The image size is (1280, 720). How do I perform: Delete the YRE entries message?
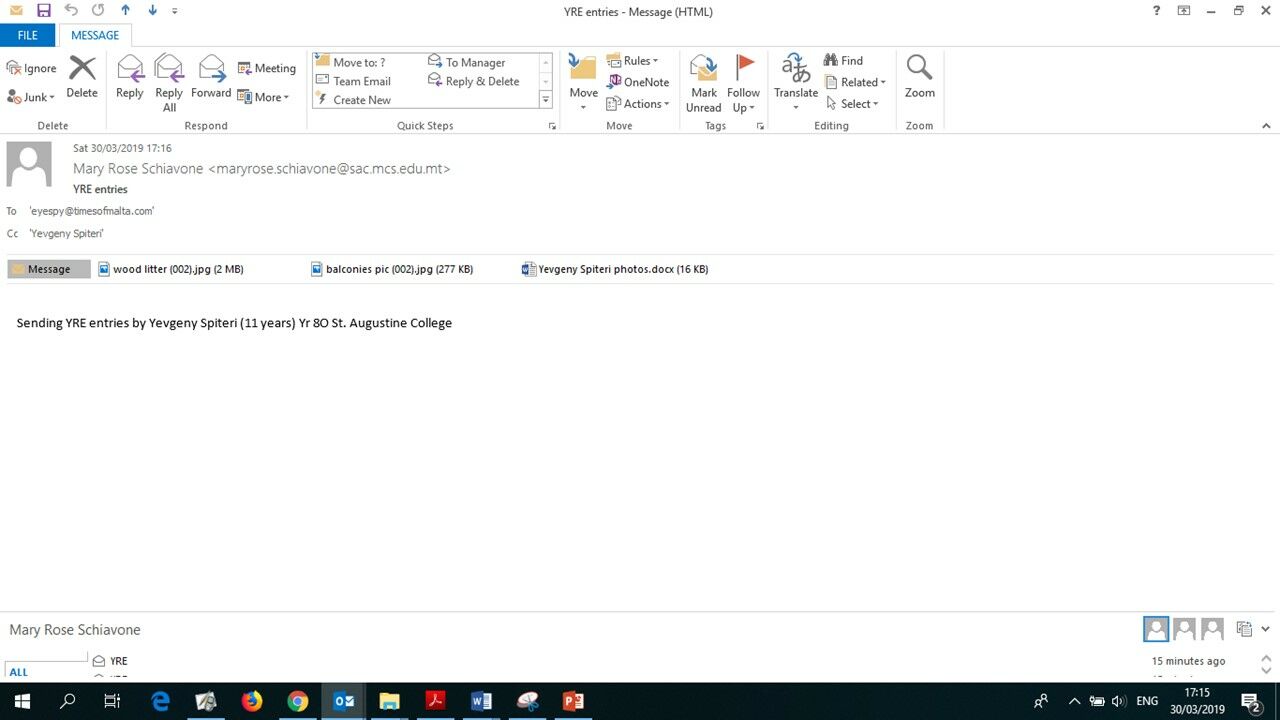[x=82, y=77]
